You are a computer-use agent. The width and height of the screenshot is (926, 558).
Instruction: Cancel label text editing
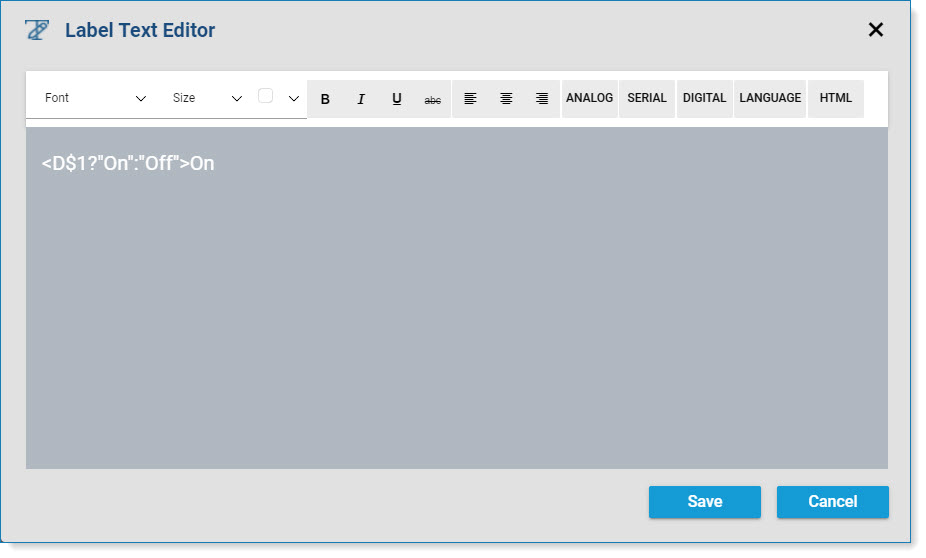pos(833,502)
